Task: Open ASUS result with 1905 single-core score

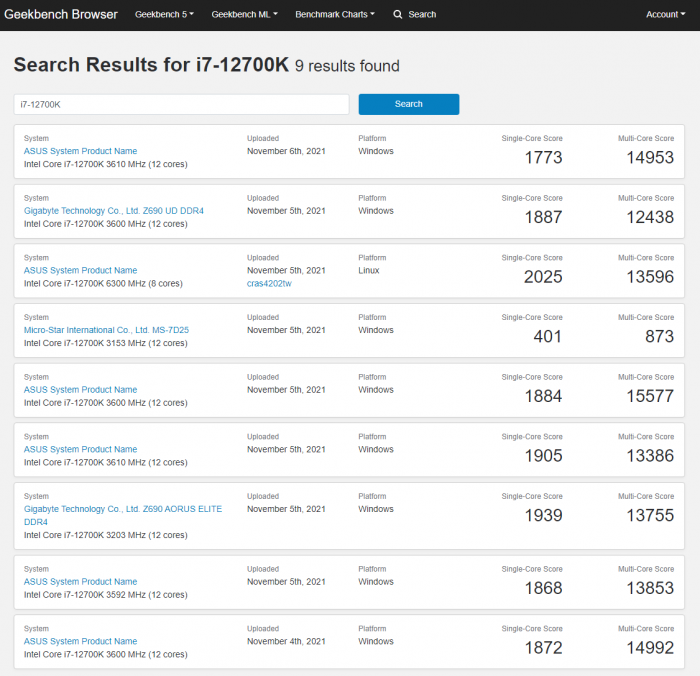Action: [80, 449]
